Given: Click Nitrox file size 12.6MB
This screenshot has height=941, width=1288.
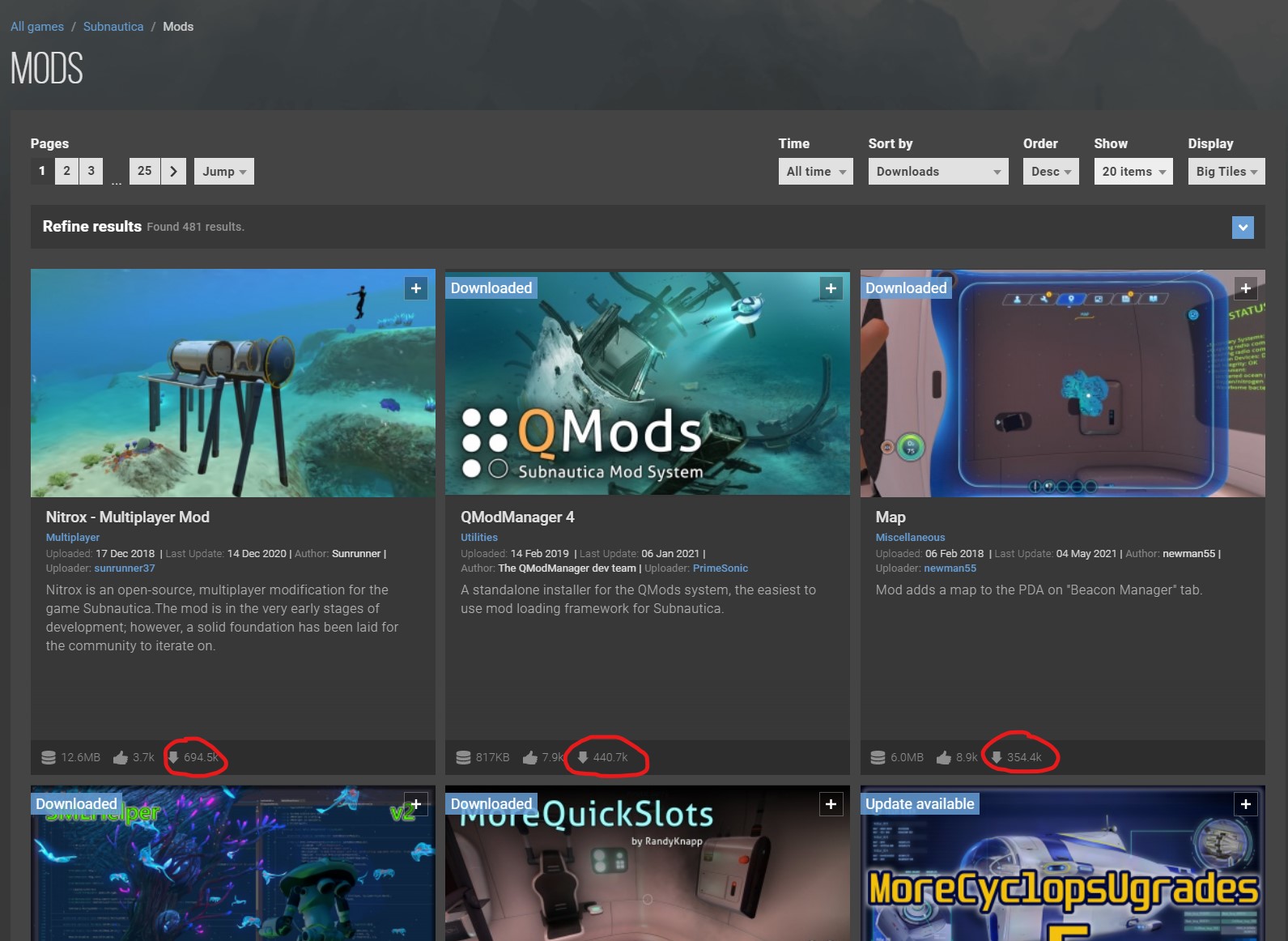Looking at the screenshot, I should (81, 757).
